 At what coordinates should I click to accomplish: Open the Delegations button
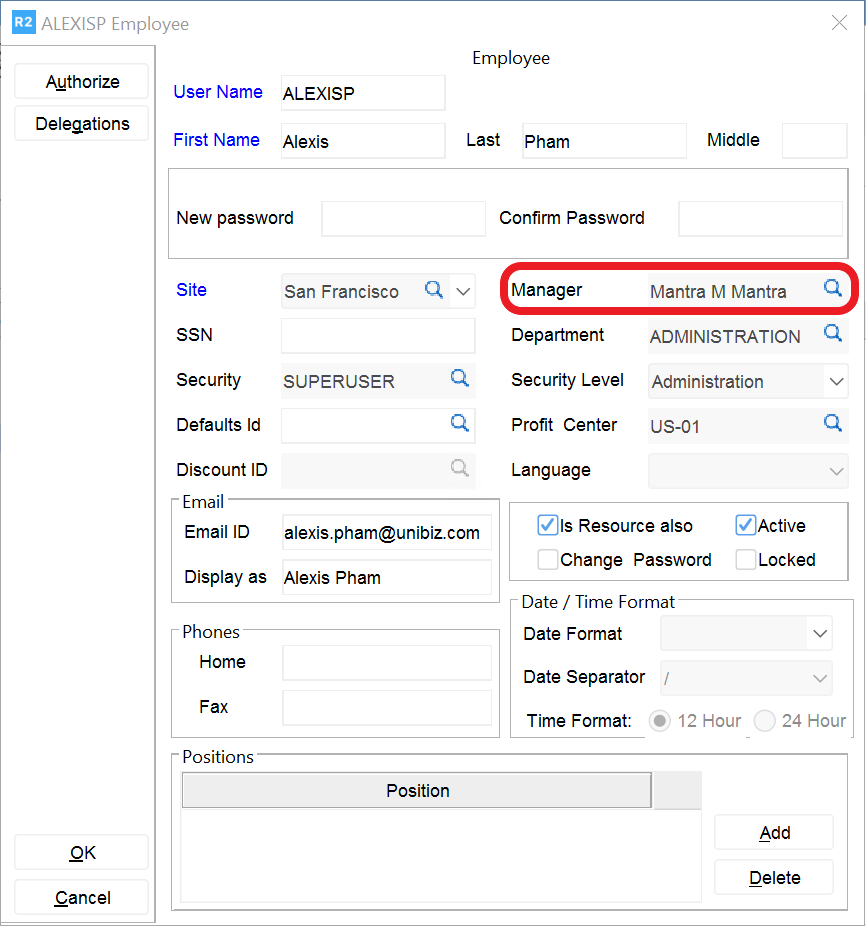click(82, 124)
